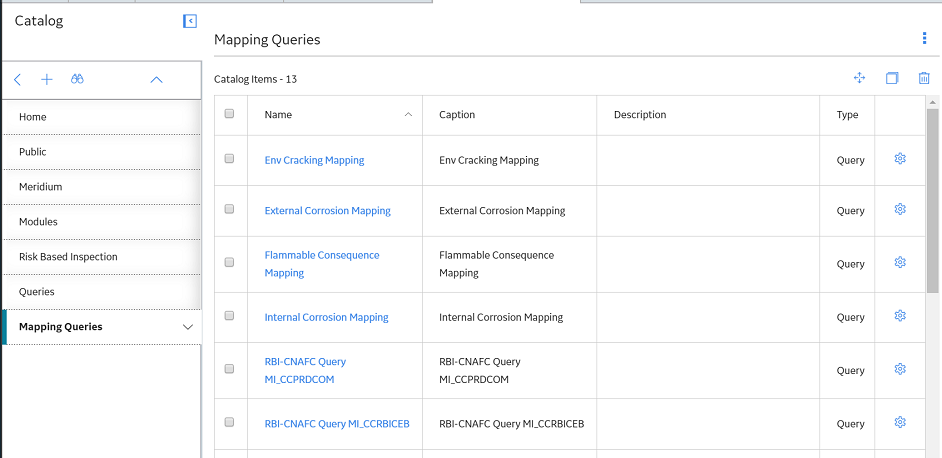This screenshot has height=458, width=942.
Task: Check the Flammable Consequence Mapping row checkbox
Action: [x=229, y=262]
